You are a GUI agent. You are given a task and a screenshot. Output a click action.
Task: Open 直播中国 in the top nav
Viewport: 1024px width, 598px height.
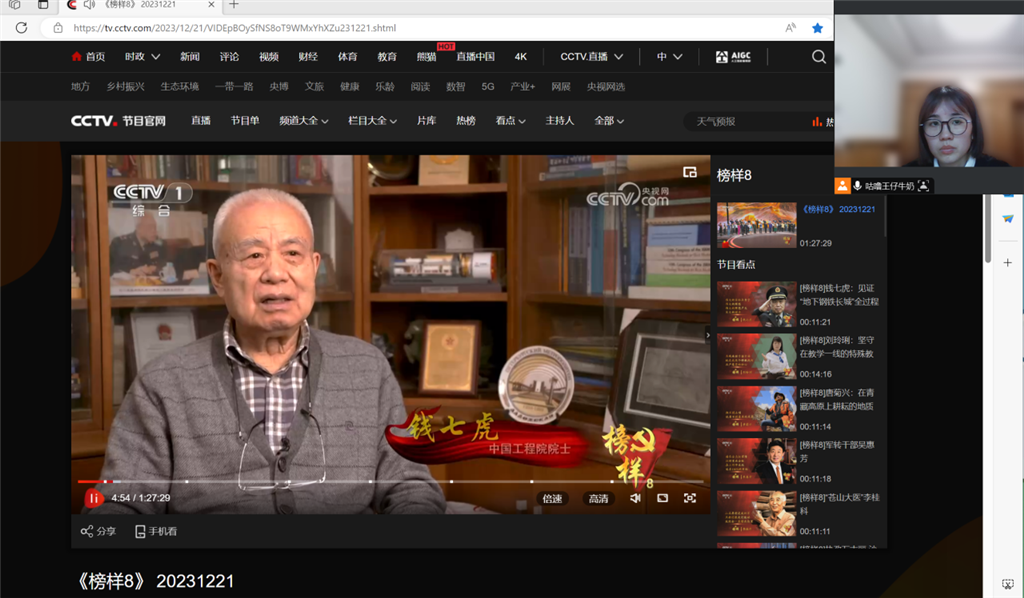pos(475,57)
